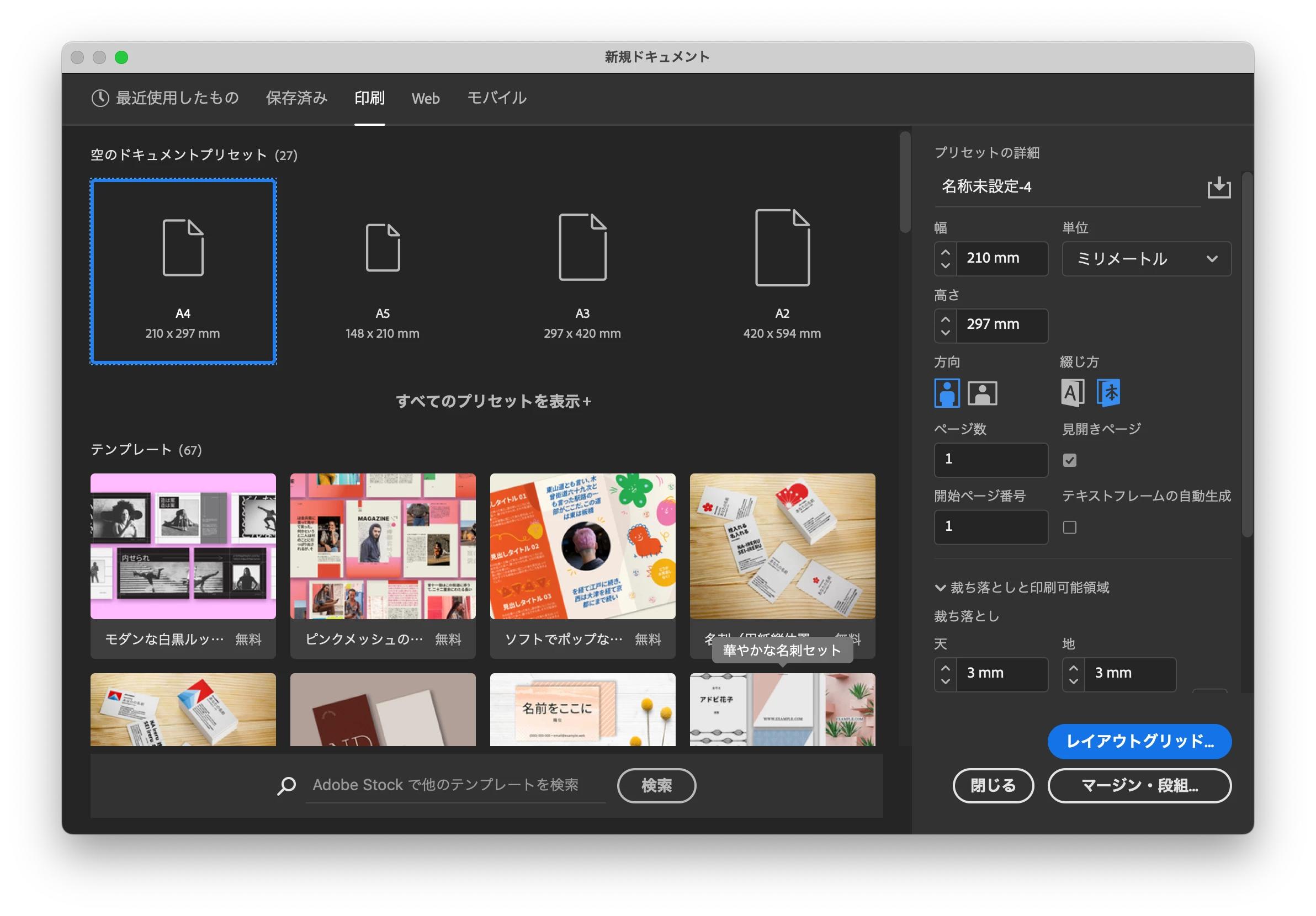Click the magnifier search icon
The image size is (1316, 916).
point(286,785)
